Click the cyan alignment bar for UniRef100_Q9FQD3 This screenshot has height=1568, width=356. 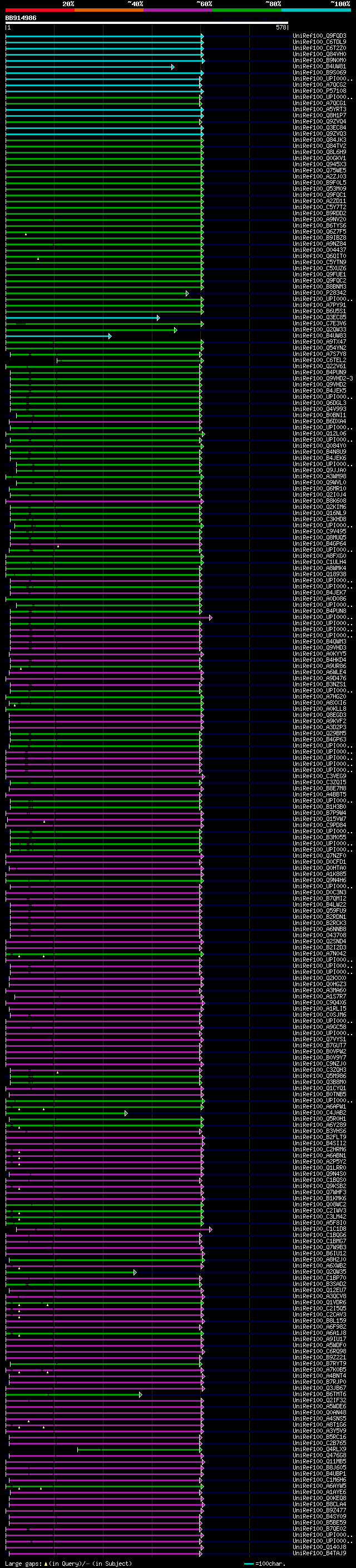point(104,36)
